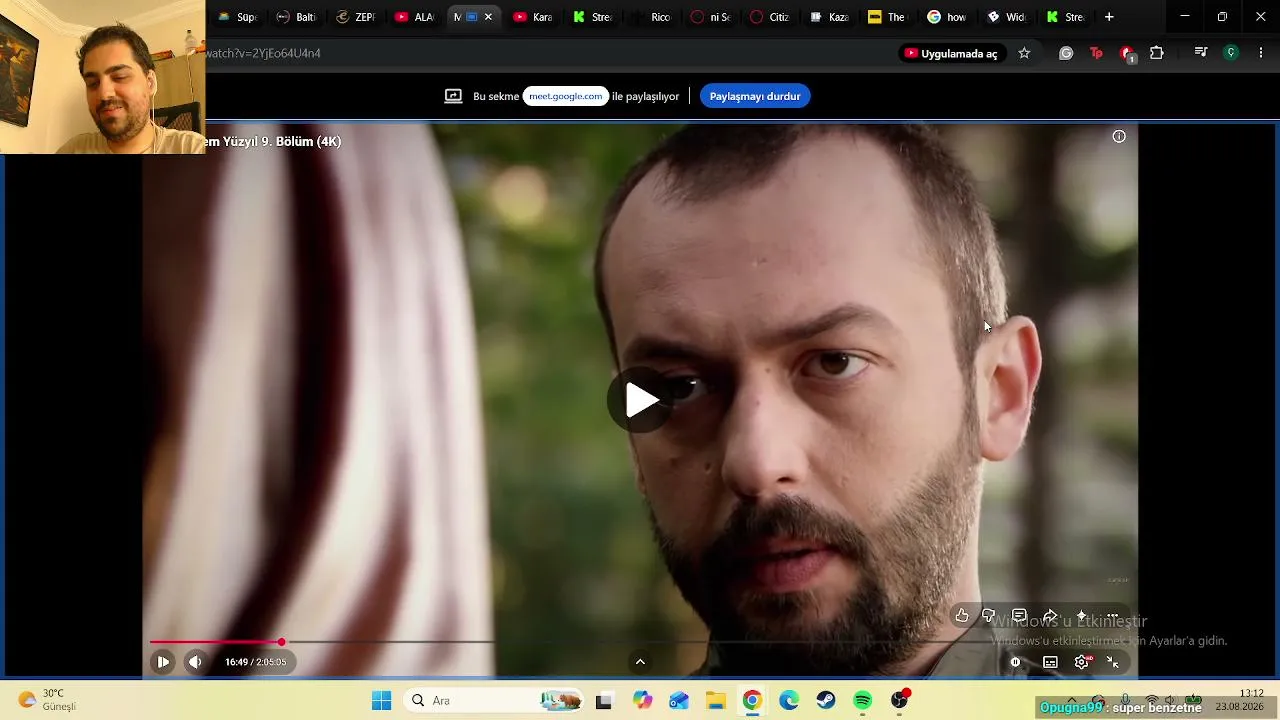This screenshot has width=1280, height=720.
Task: Switch to the ZEPI tab
Action: pyautogui.click(x=357, y=17)
